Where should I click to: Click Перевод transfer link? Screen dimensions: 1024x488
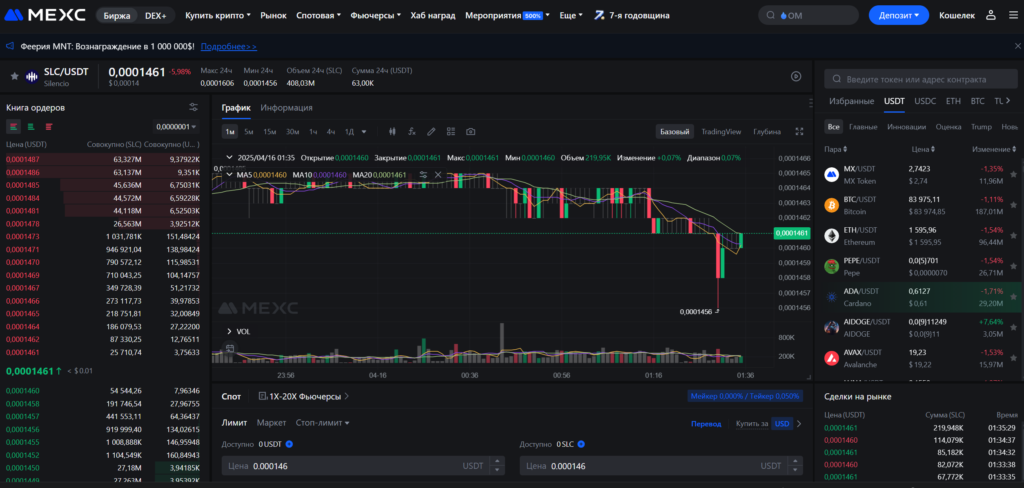(706, 423)
